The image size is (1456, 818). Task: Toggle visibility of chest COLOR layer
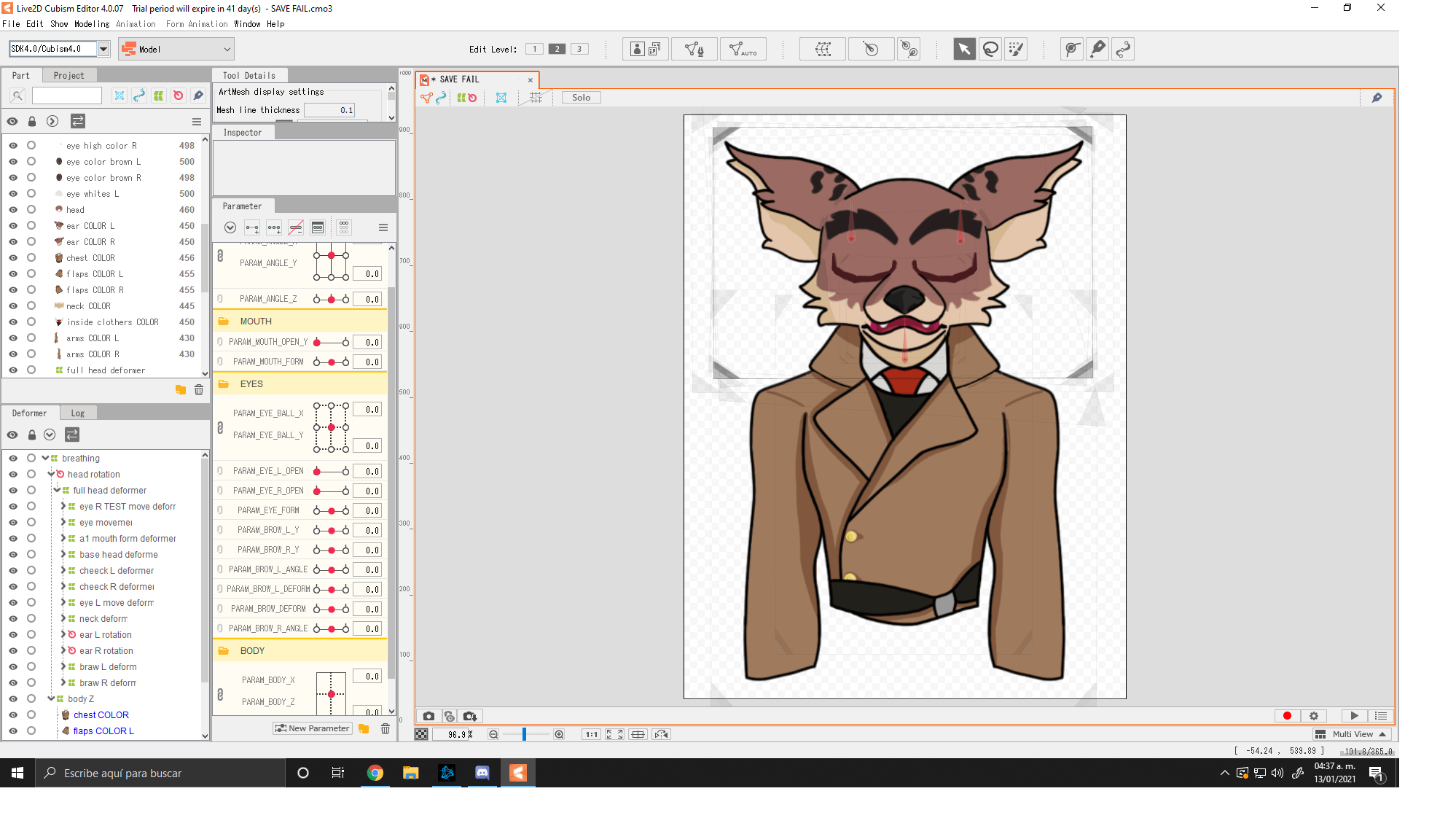(14, 257)
